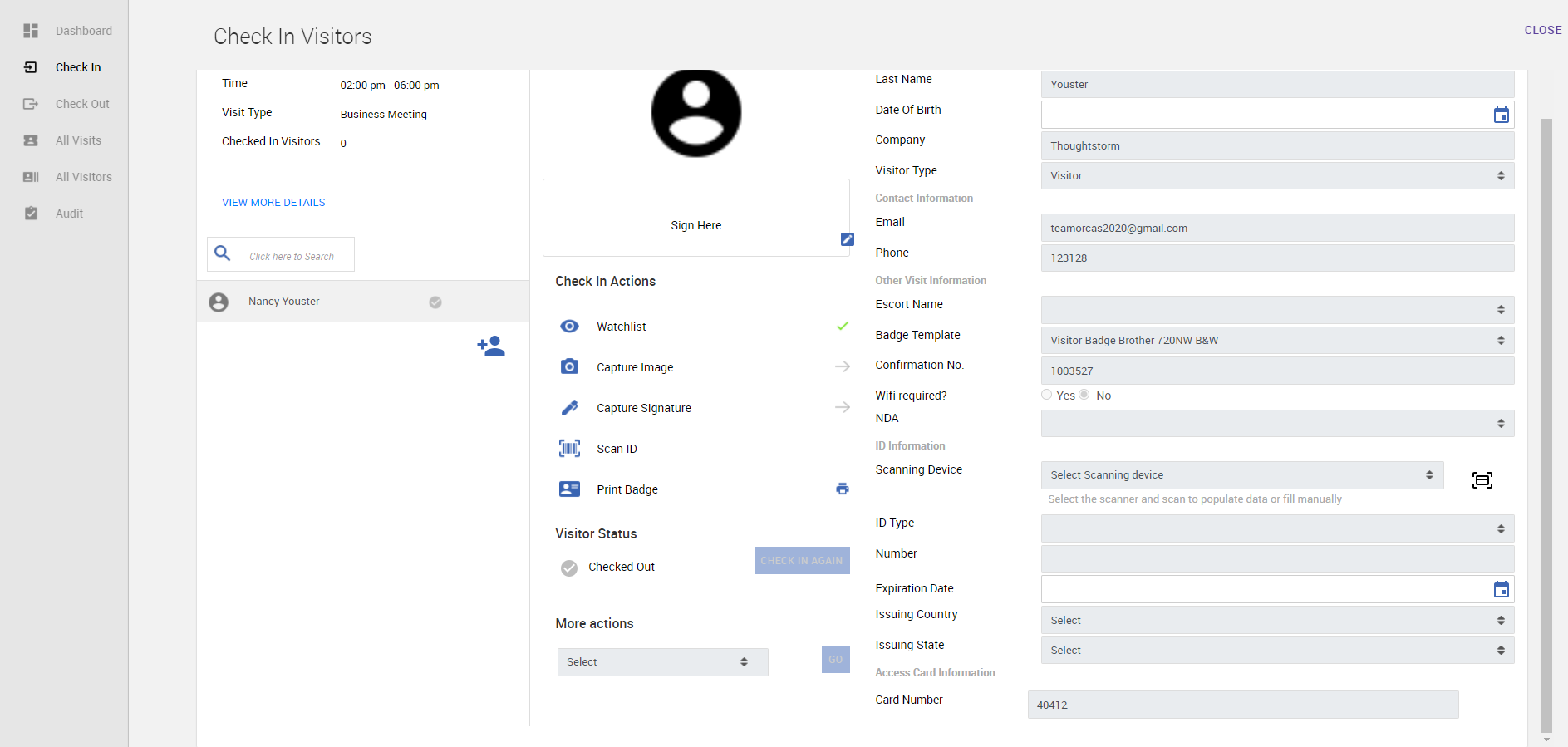Screen dimensions: 1568x747
Task: Click into the Card Number field
Action: click(1241, 705)
